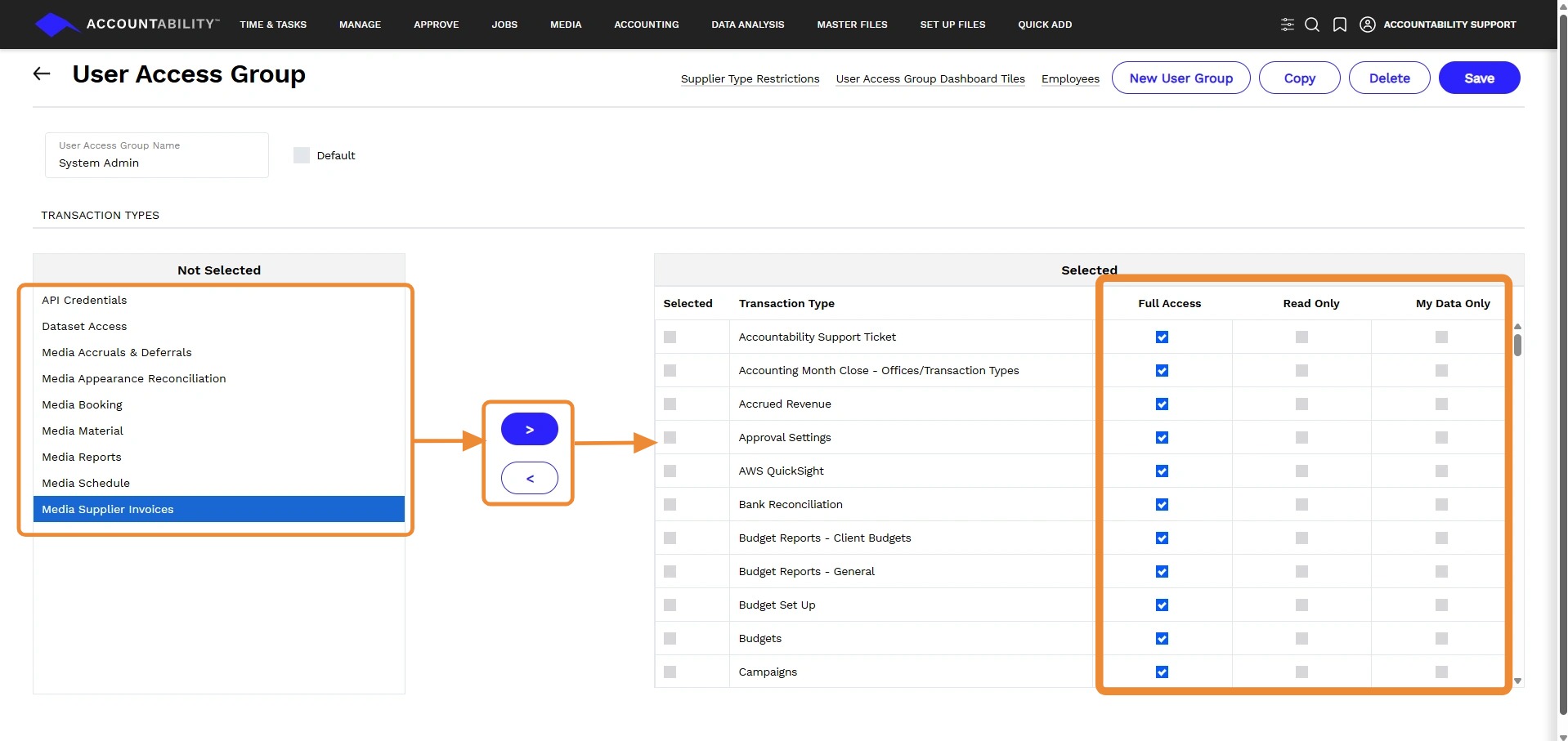Open the settings sliders icon in header
The image size is (1568, 741).
1287,25
